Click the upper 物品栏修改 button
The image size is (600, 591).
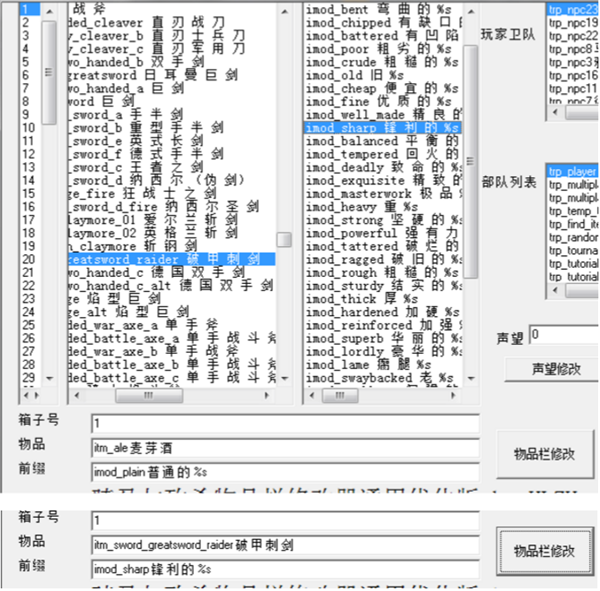(545, 454)
